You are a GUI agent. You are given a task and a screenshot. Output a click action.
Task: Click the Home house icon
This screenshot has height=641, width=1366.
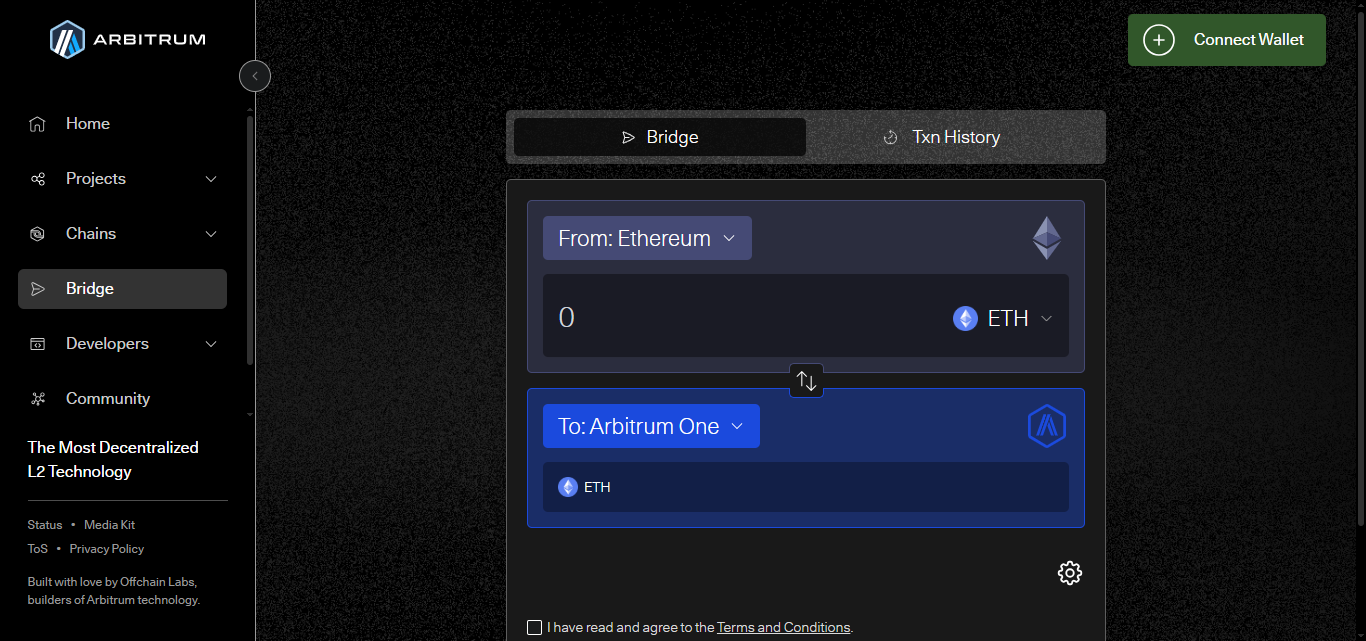[x=38, y=124]
